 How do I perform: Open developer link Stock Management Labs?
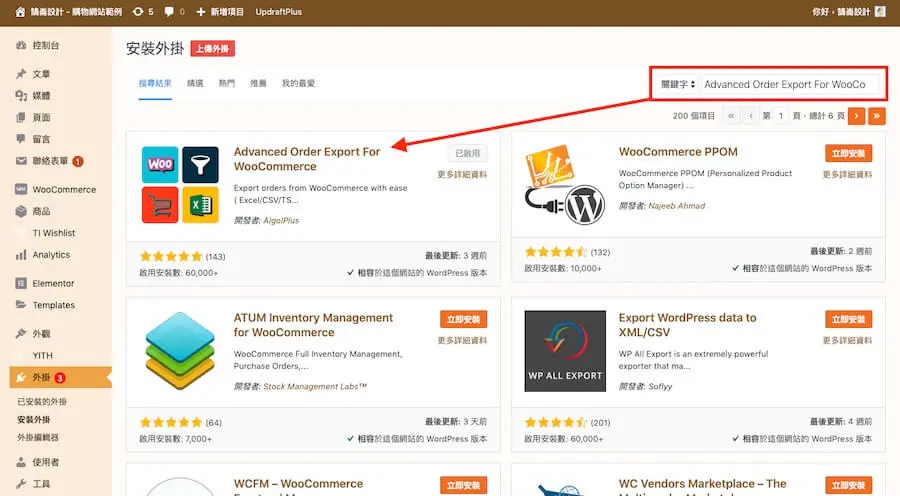coord(315,386)
